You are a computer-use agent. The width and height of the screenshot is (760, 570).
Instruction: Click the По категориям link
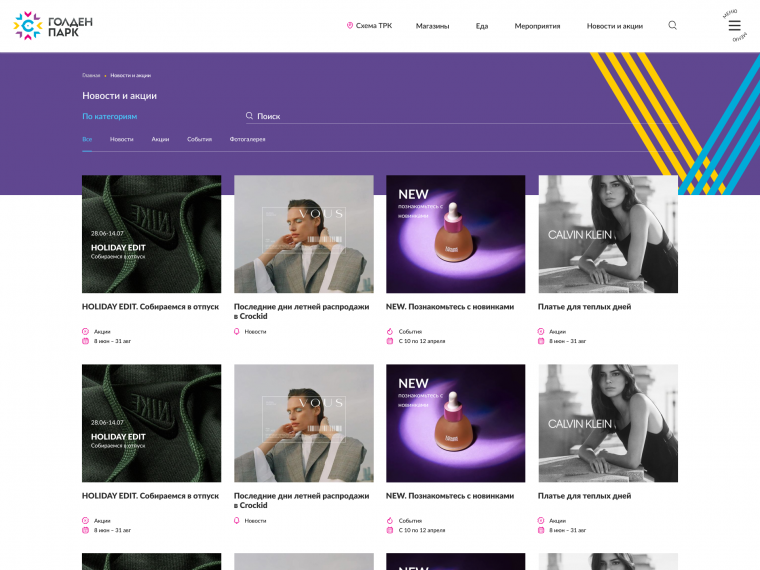(x=110, y=116)
